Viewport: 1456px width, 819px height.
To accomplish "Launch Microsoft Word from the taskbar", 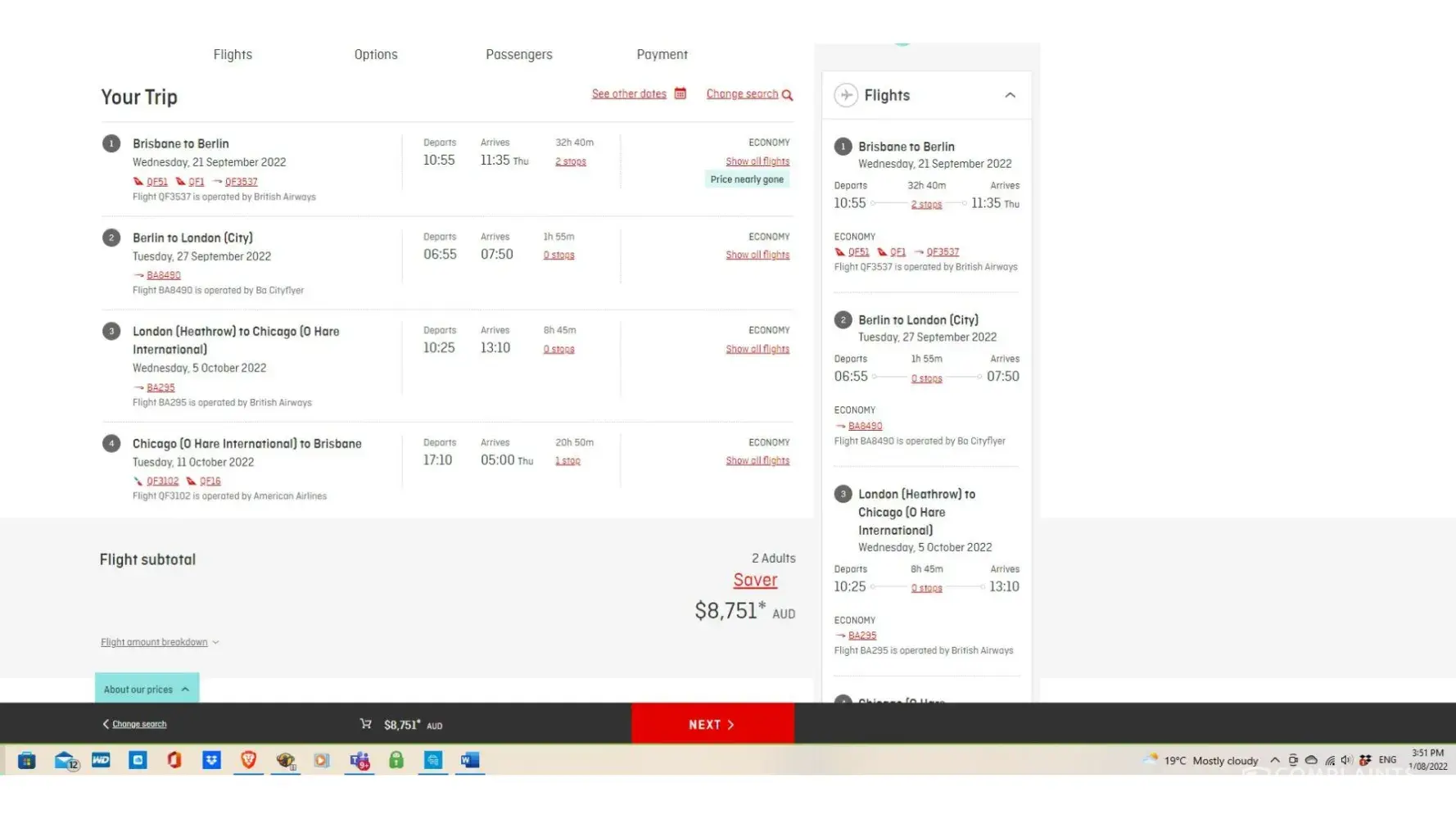I will click(x=469, y=761).
